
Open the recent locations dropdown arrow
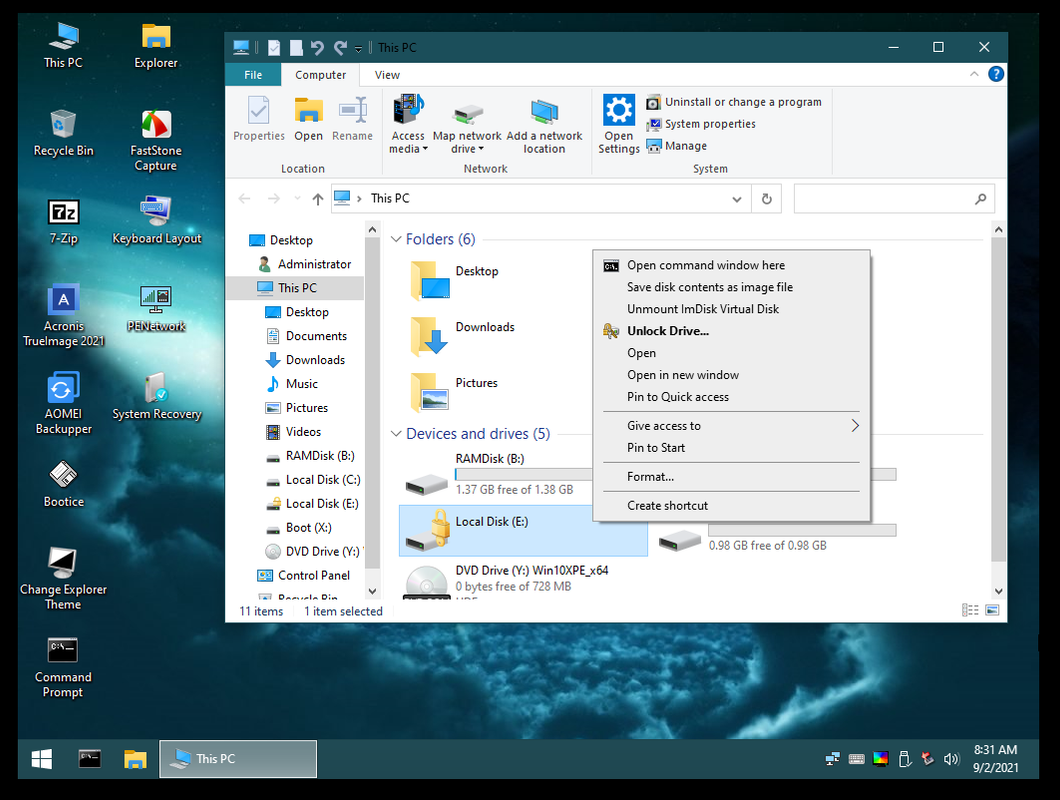pyautogui.click(x=297, y=199)
